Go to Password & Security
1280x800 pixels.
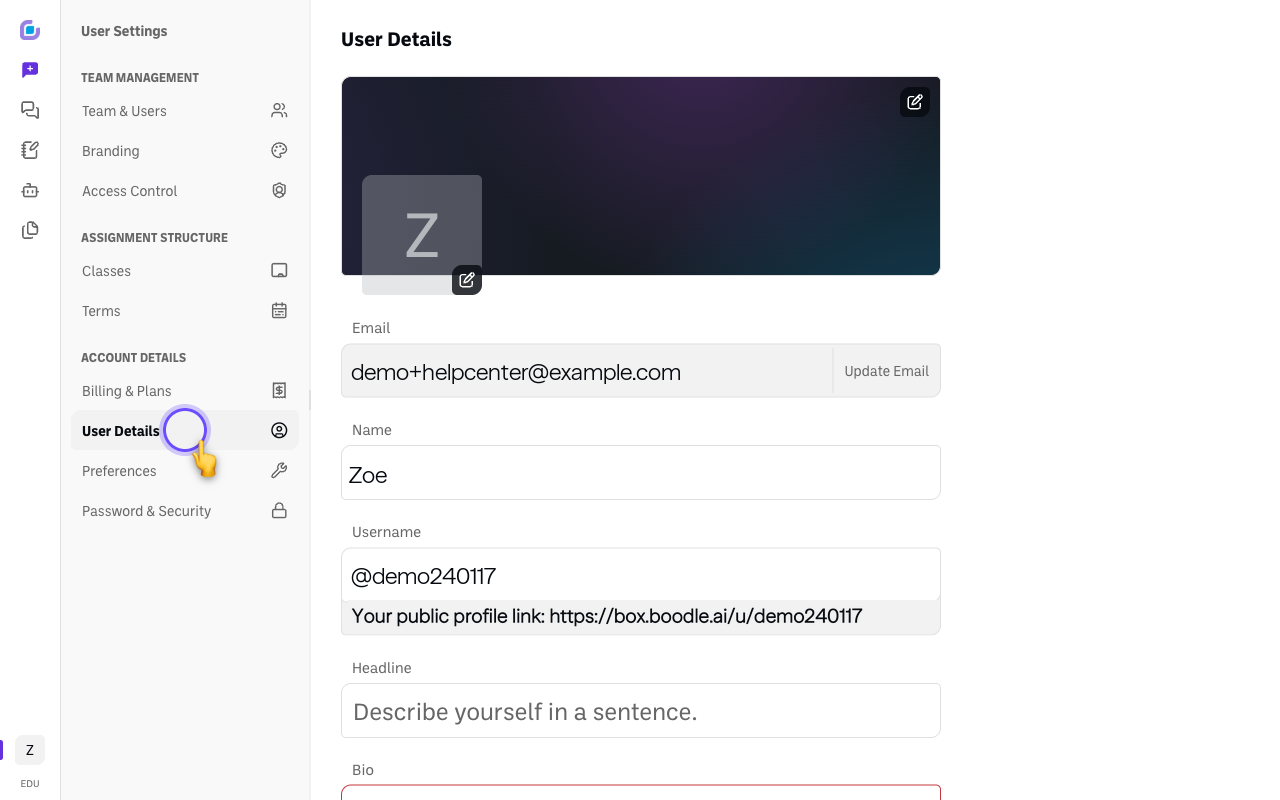185,511
